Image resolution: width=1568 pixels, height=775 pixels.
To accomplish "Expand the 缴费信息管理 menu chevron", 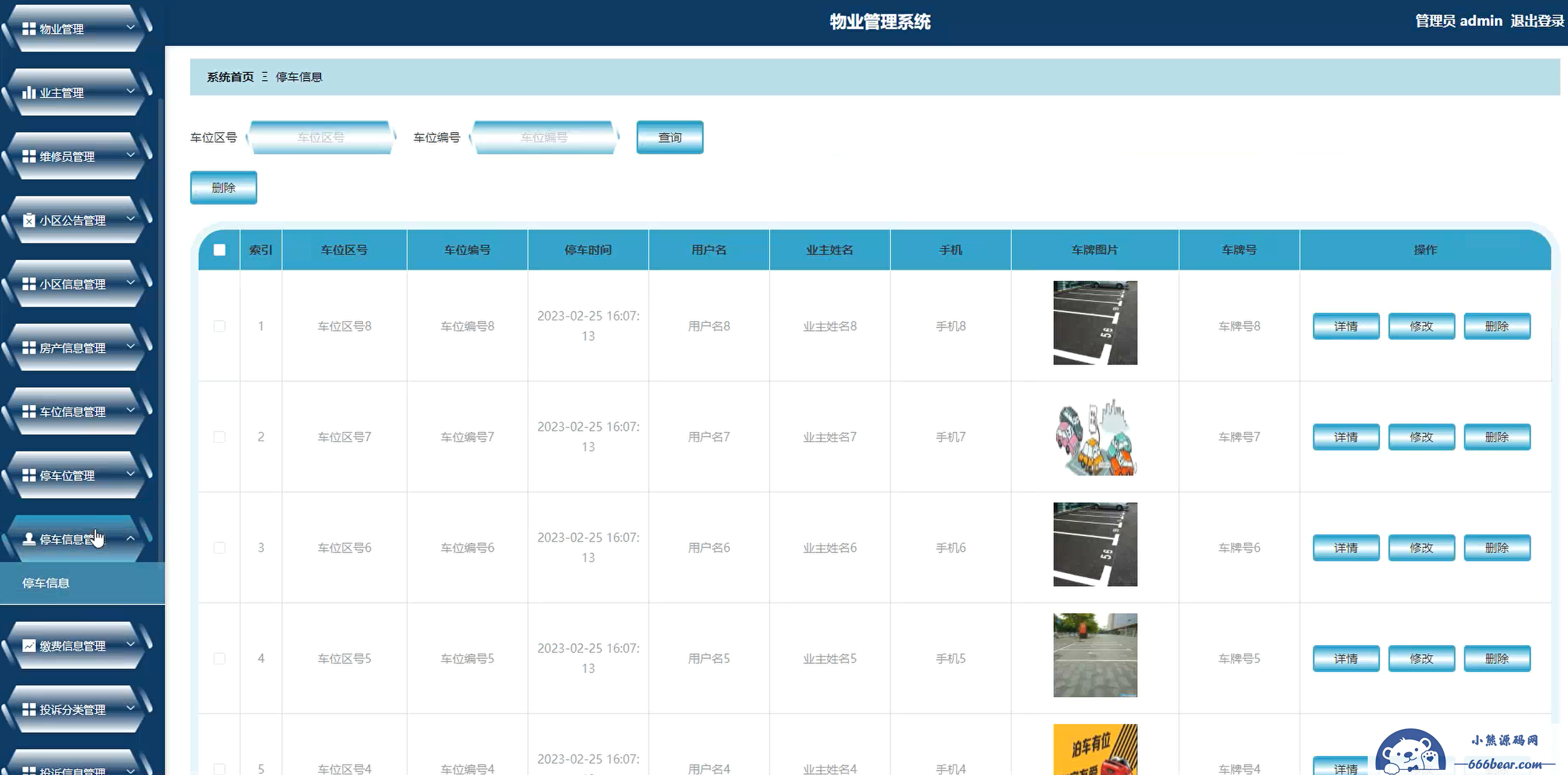I will (130, 644).
